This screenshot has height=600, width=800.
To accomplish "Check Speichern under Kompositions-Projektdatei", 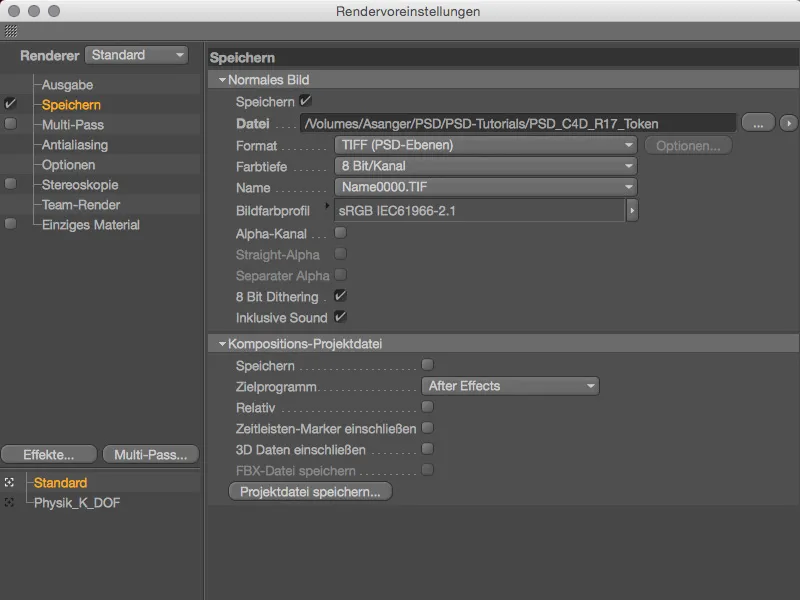I will click(x=428, y=364).
